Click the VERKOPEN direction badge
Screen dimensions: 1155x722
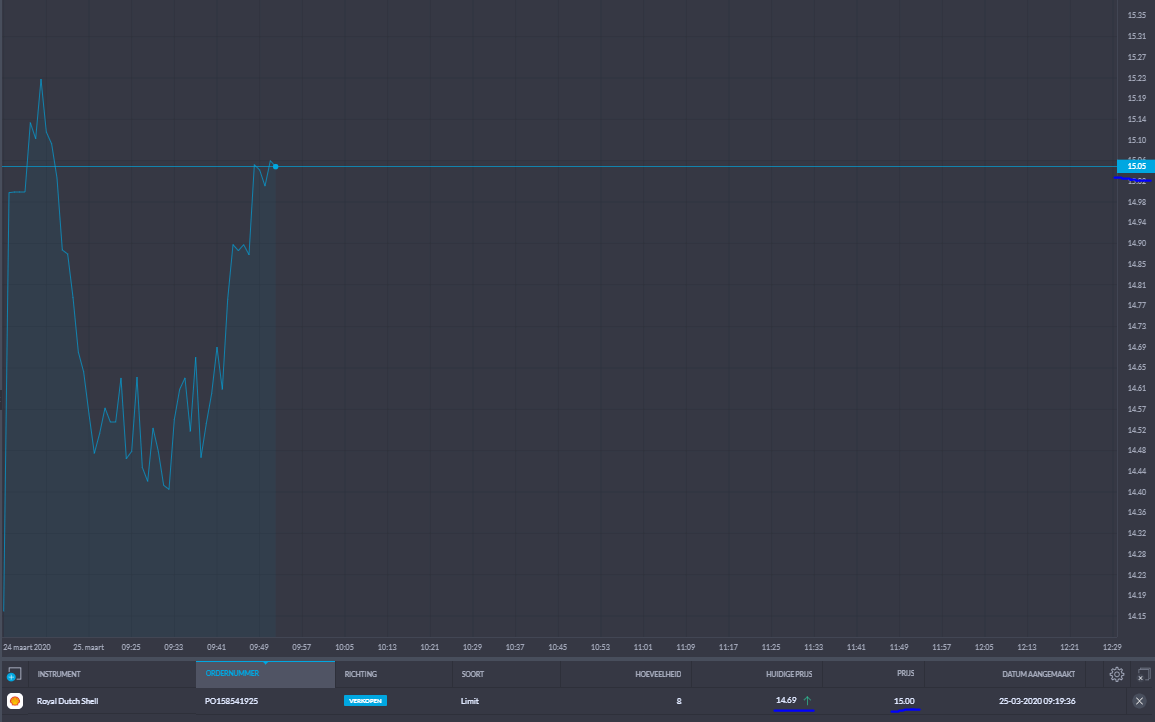click(365, 701)
